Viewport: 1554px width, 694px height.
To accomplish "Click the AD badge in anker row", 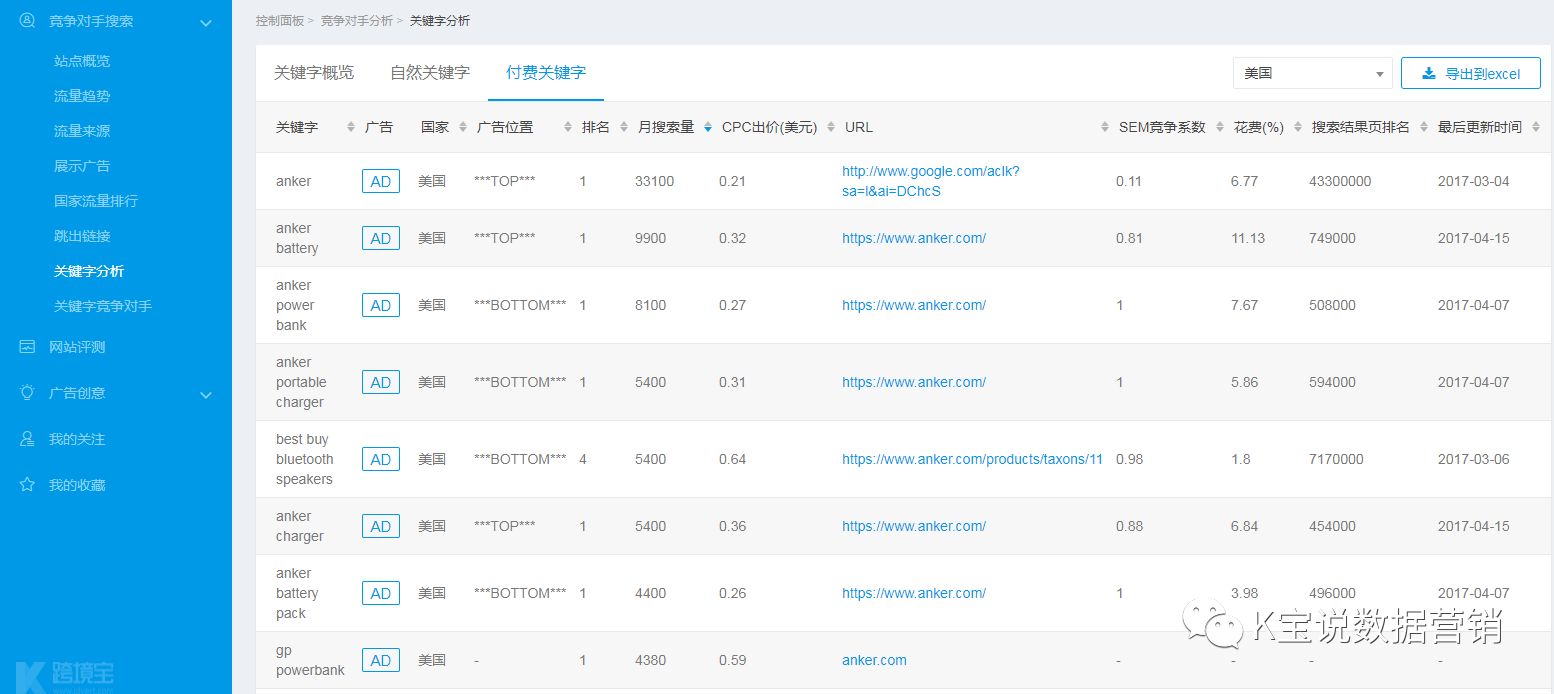I will pyautogui.click(x=380, y=181).
